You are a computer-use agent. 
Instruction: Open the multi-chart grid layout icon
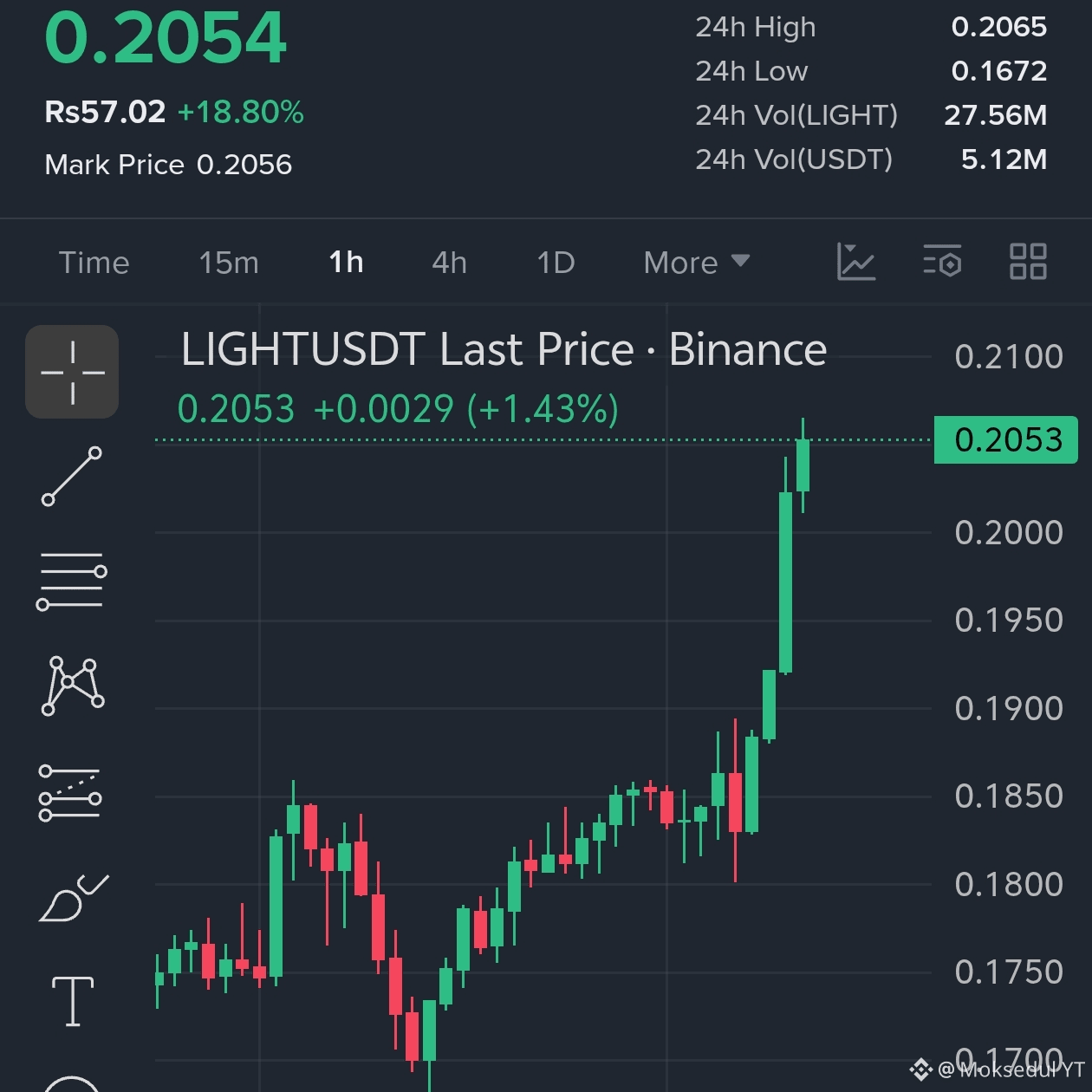(1028, 262)
